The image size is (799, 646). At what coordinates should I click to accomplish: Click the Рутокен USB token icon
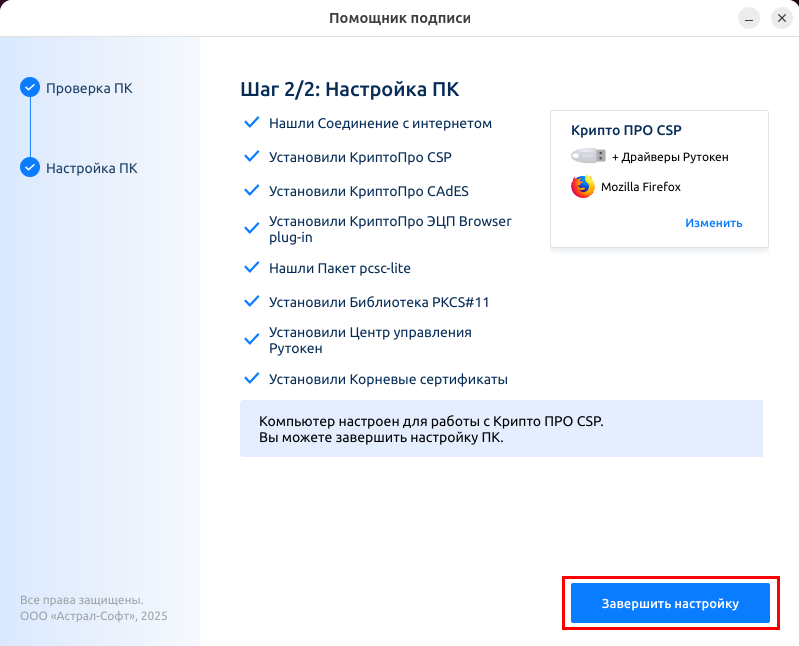tap(588, 156)
